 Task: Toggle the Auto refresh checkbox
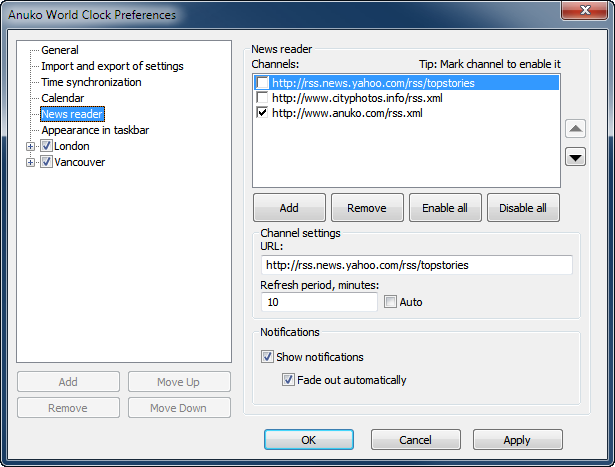391,302
